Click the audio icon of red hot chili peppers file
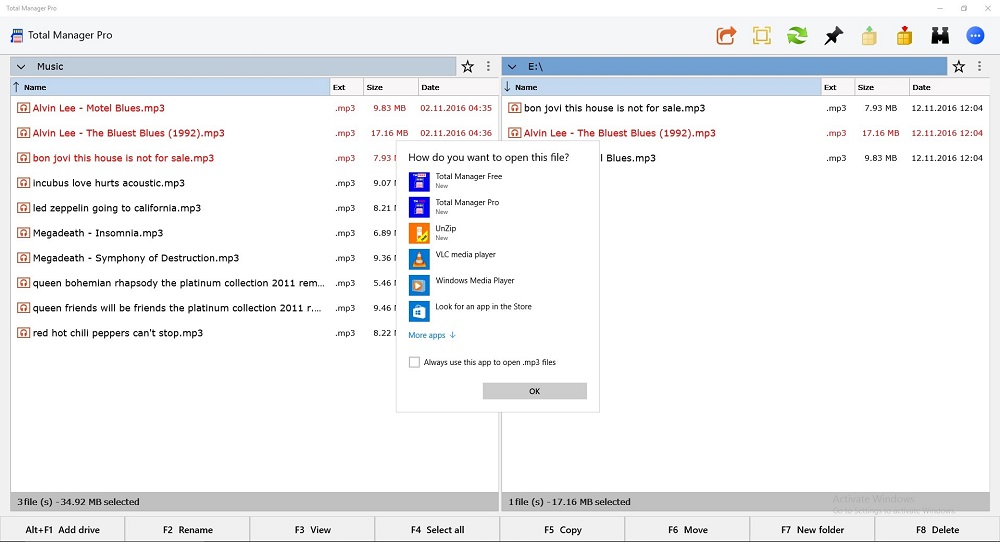Image resolution: width=1000 pixels, height=542 pixels. pos(23,333)
